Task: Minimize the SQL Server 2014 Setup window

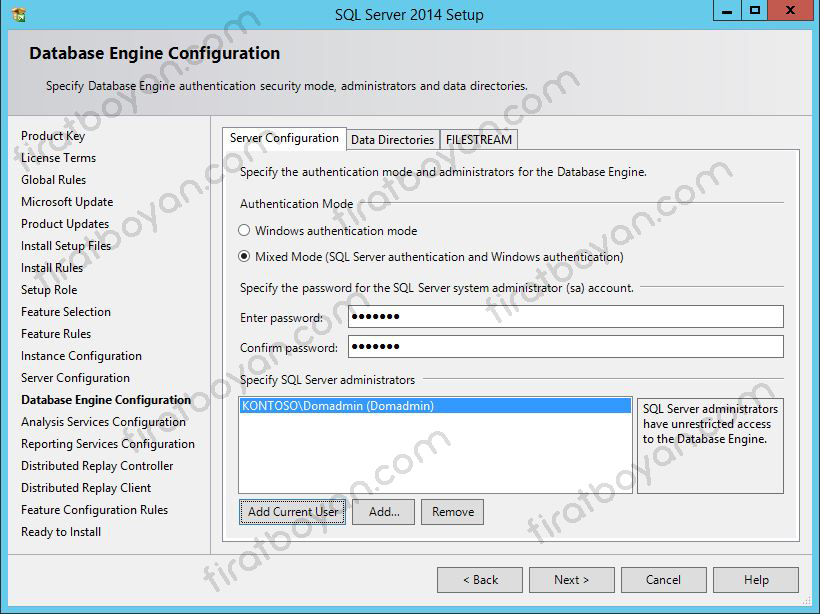Action: pyautogui.click(x=727, y=10)
